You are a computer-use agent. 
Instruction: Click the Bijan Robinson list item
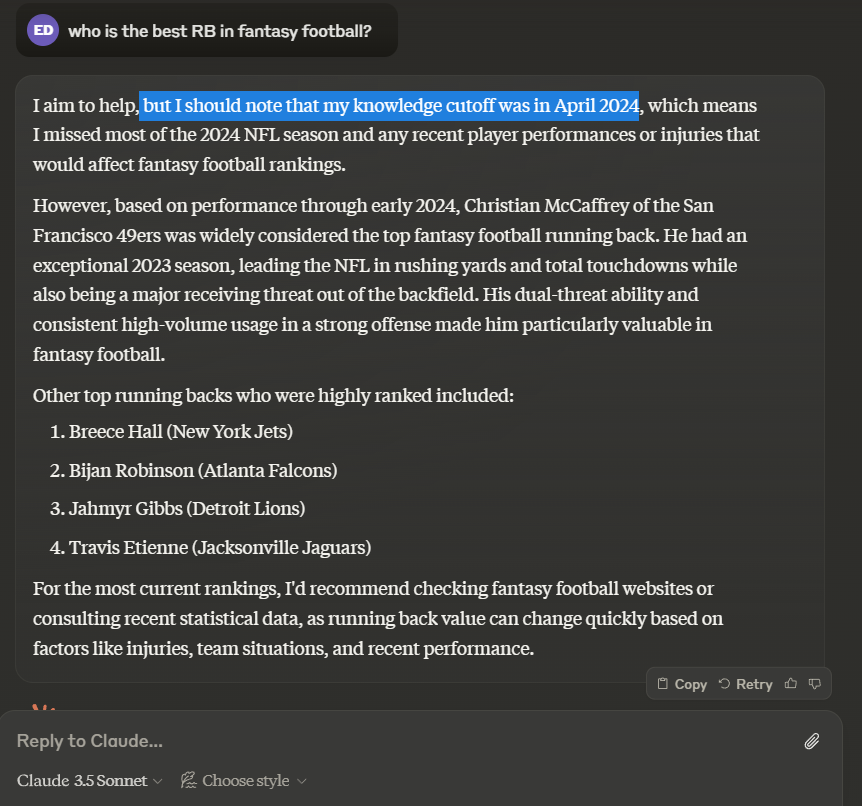pos(202,470)
